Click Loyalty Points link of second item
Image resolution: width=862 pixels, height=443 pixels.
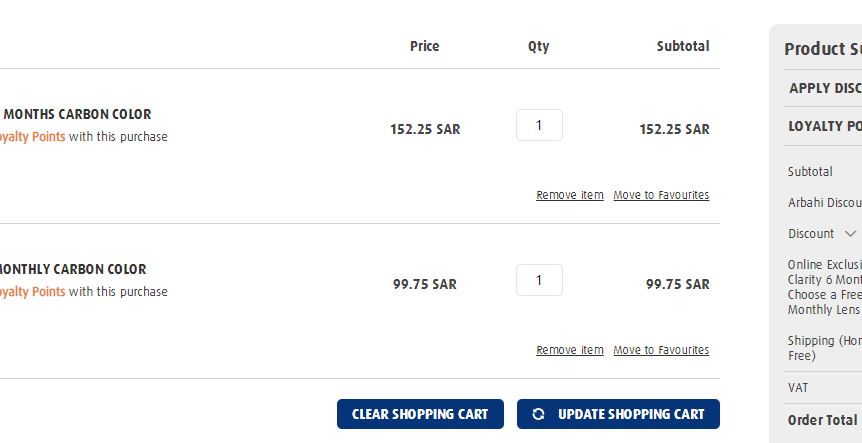tap(32, 291)
